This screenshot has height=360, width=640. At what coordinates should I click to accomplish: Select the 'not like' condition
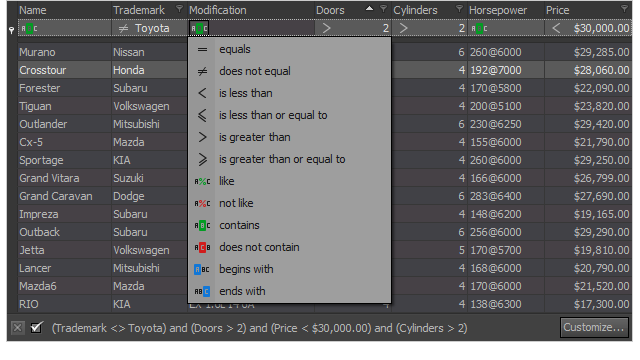[x=289, y=203]
